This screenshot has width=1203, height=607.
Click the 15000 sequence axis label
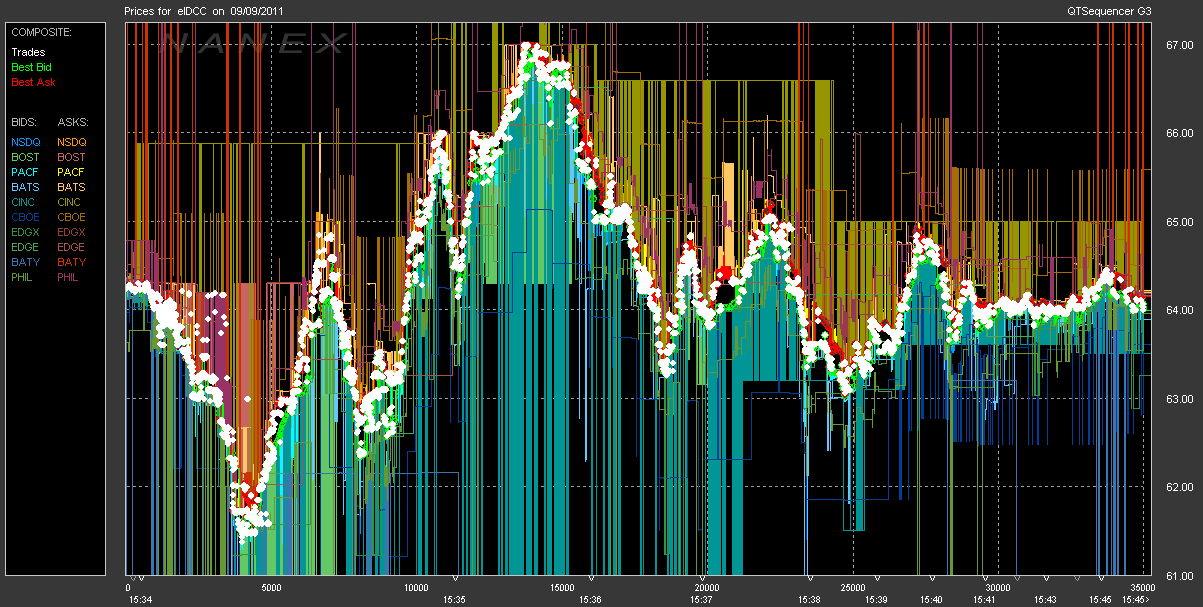click(x=562, y=588)
